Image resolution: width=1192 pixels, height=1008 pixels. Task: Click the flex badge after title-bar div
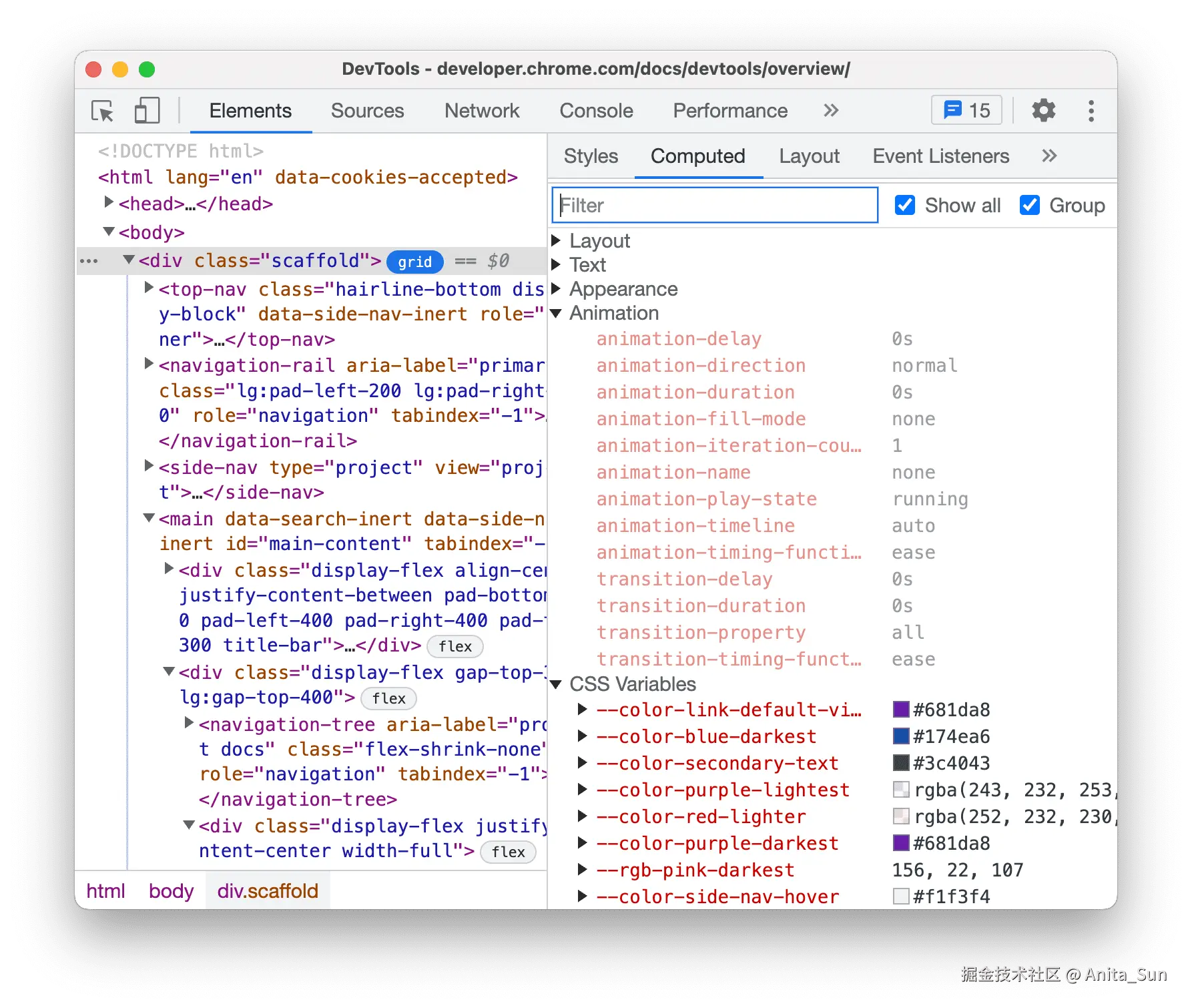click(x=455, y=646)
